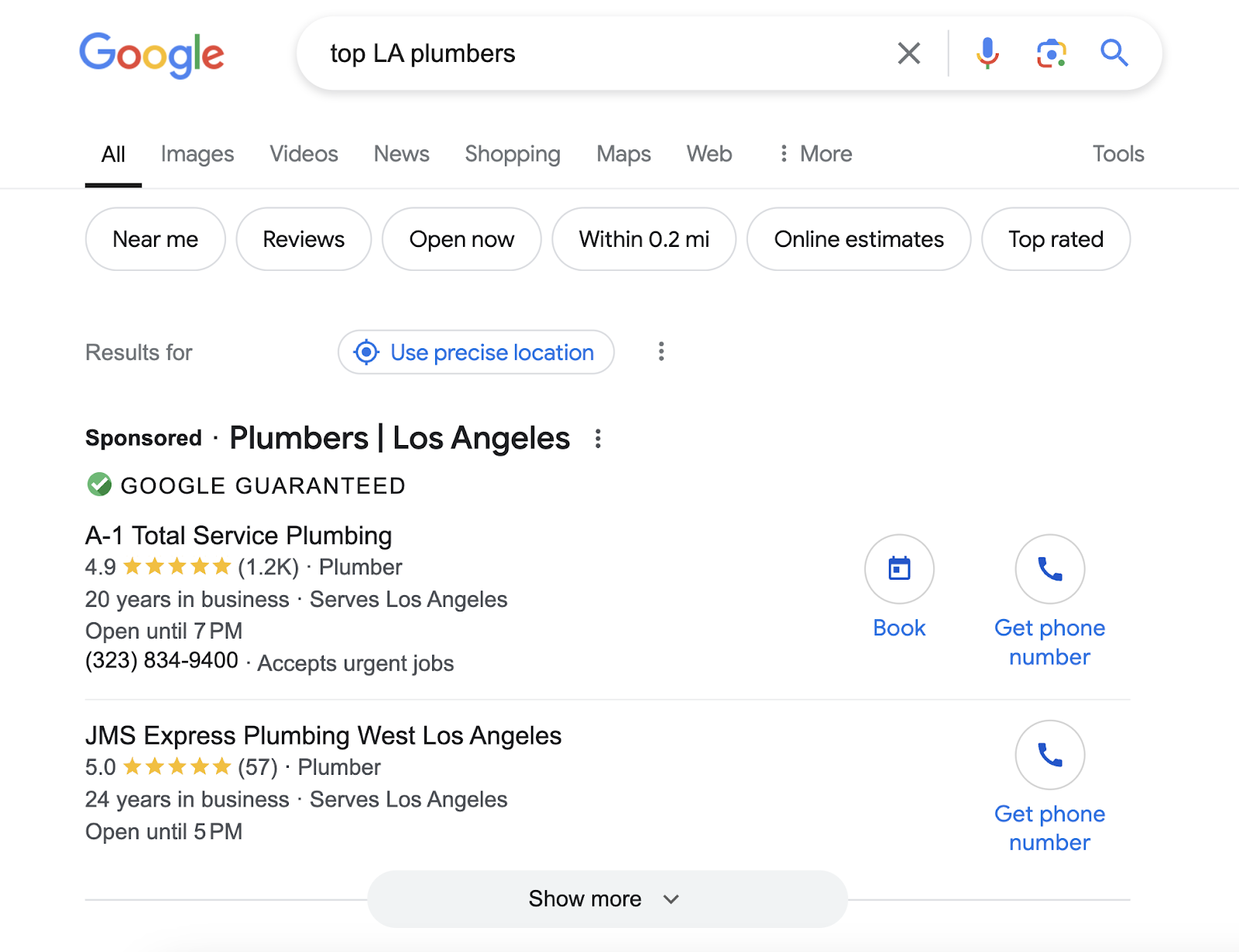The width and height of the screenshot is (1239, 952).
Task: Open options menu next to Plumbers heading
Action: (x=598, y=438)
